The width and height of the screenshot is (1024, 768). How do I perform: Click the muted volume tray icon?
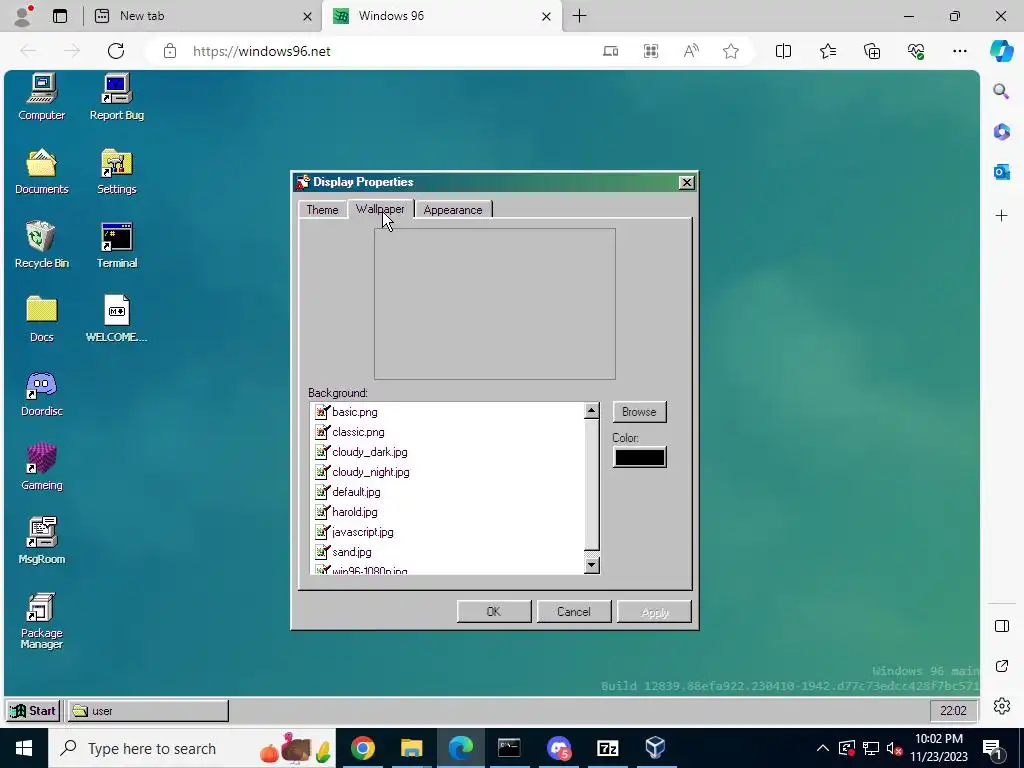pyautogui.click(x=895, y=748)
